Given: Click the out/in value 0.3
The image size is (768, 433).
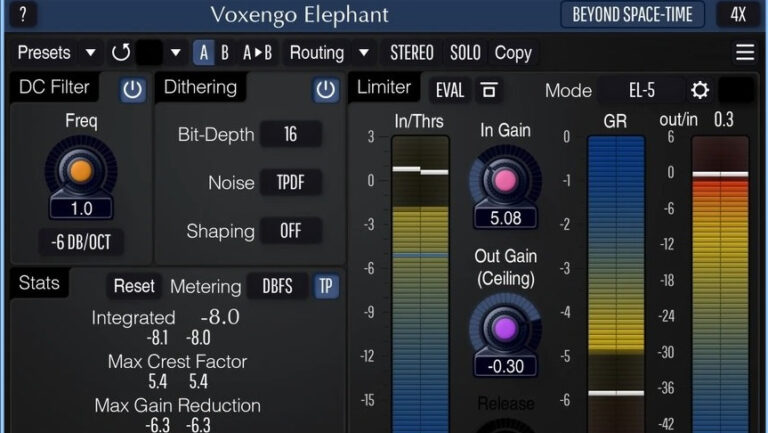Looking at the screenshot, I should [723, 120].
